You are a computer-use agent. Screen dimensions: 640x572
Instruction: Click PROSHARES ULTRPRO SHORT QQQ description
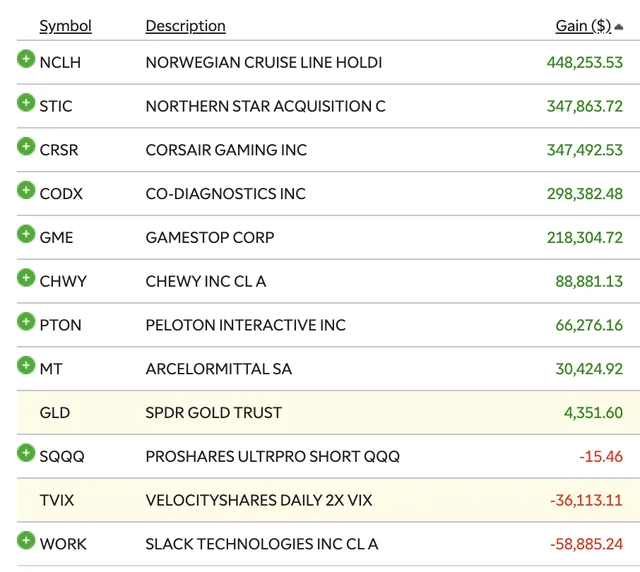[x=273, y=456]
